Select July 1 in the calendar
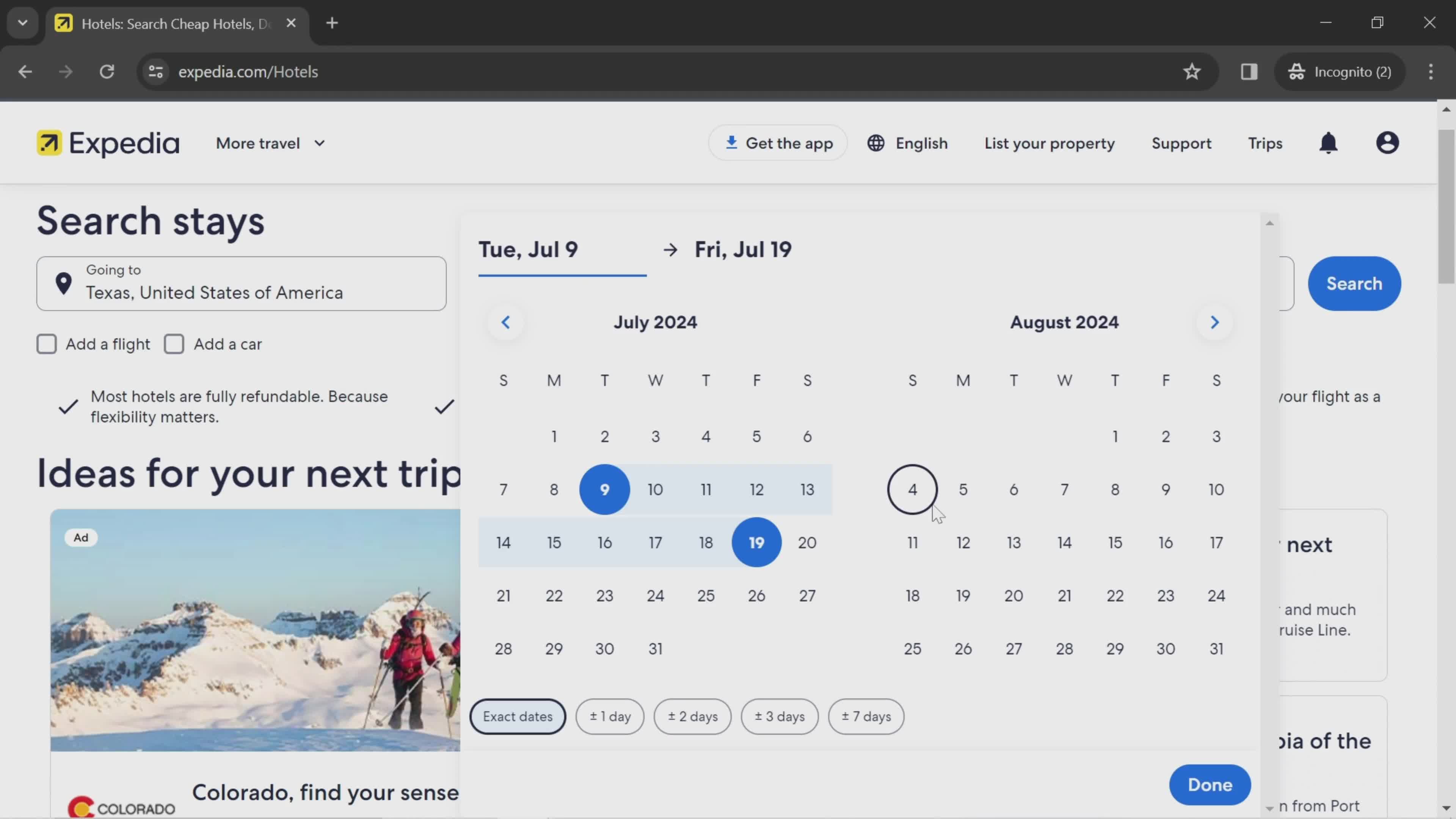 [x=554, y=436]
